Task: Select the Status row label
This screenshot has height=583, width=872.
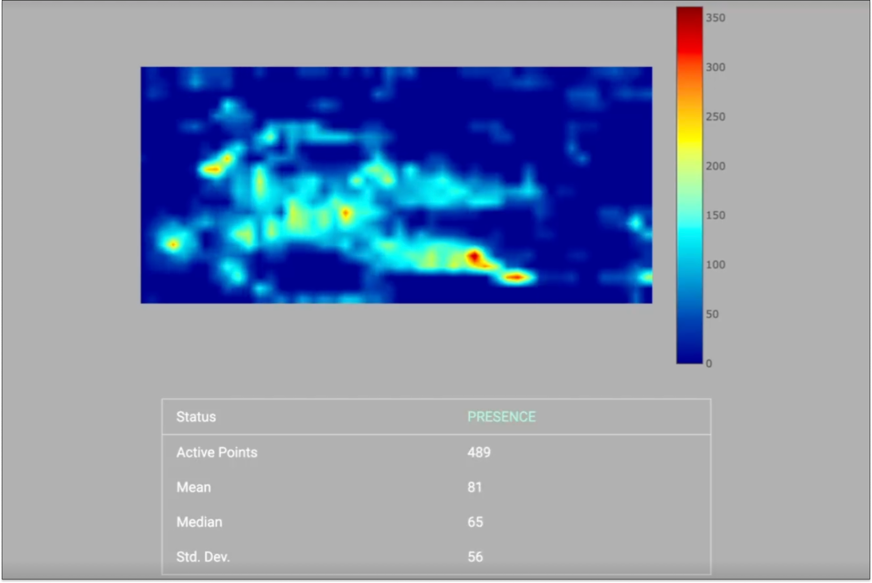Action: [x=196, y=417]
